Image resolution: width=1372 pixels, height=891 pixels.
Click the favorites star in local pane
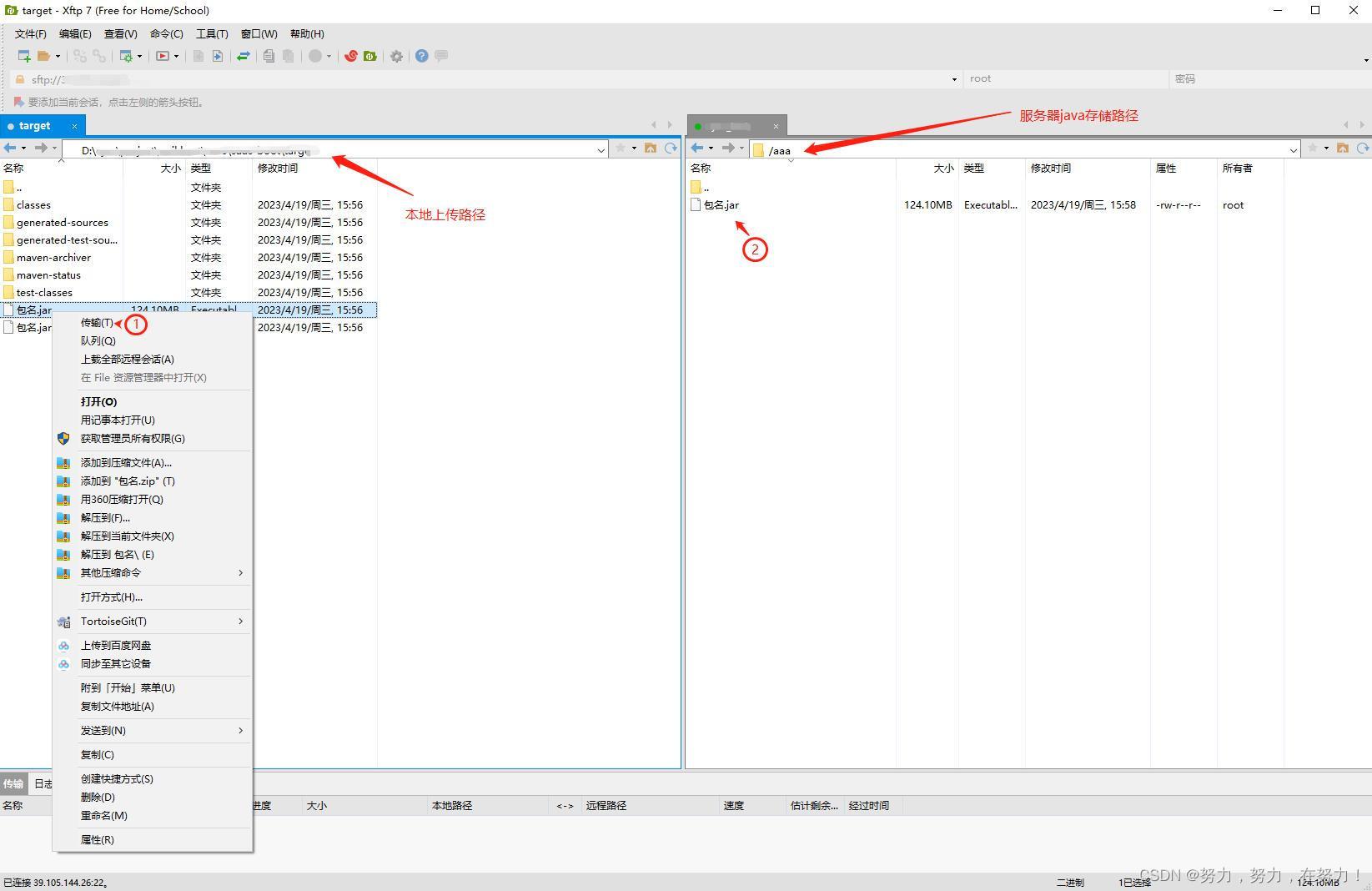(621, 148)
